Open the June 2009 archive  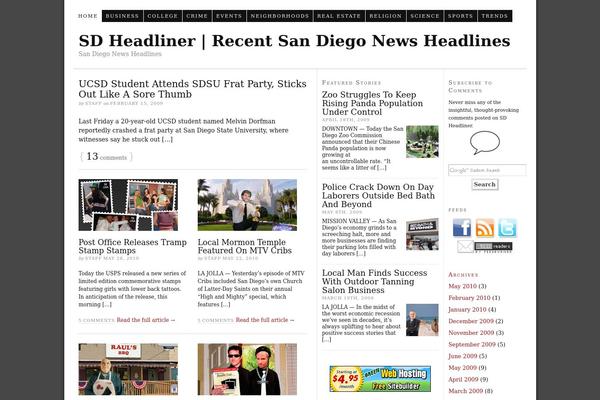click(x=463, y=356)
